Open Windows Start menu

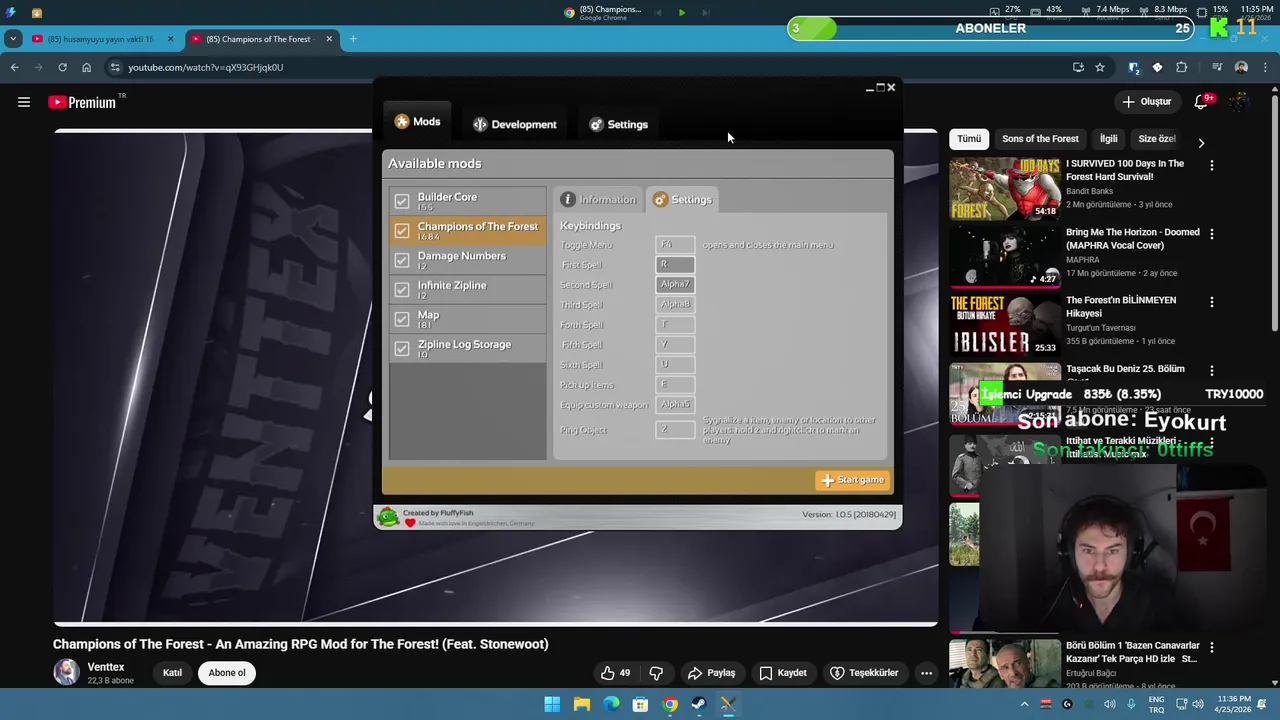[x=552, y=704]
